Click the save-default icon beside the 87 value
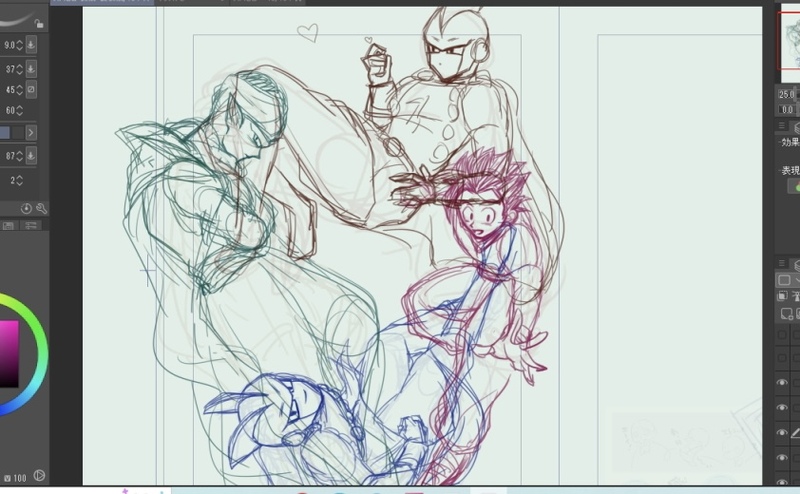Viewport: 800px width, 494px height. tap(31, 155)
